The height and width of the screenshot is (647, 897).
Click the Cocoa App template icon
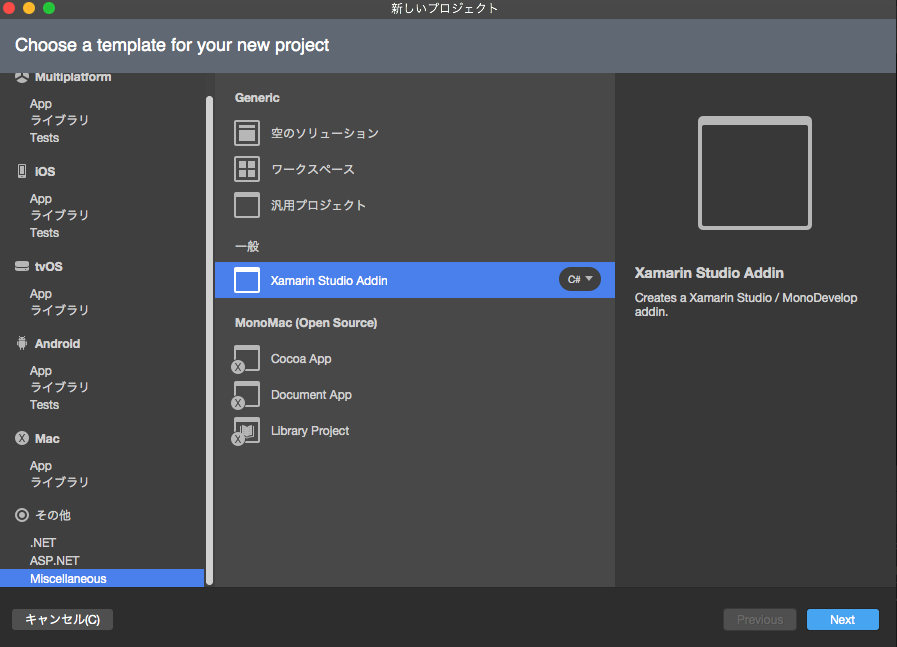click(x=245, y=359)
